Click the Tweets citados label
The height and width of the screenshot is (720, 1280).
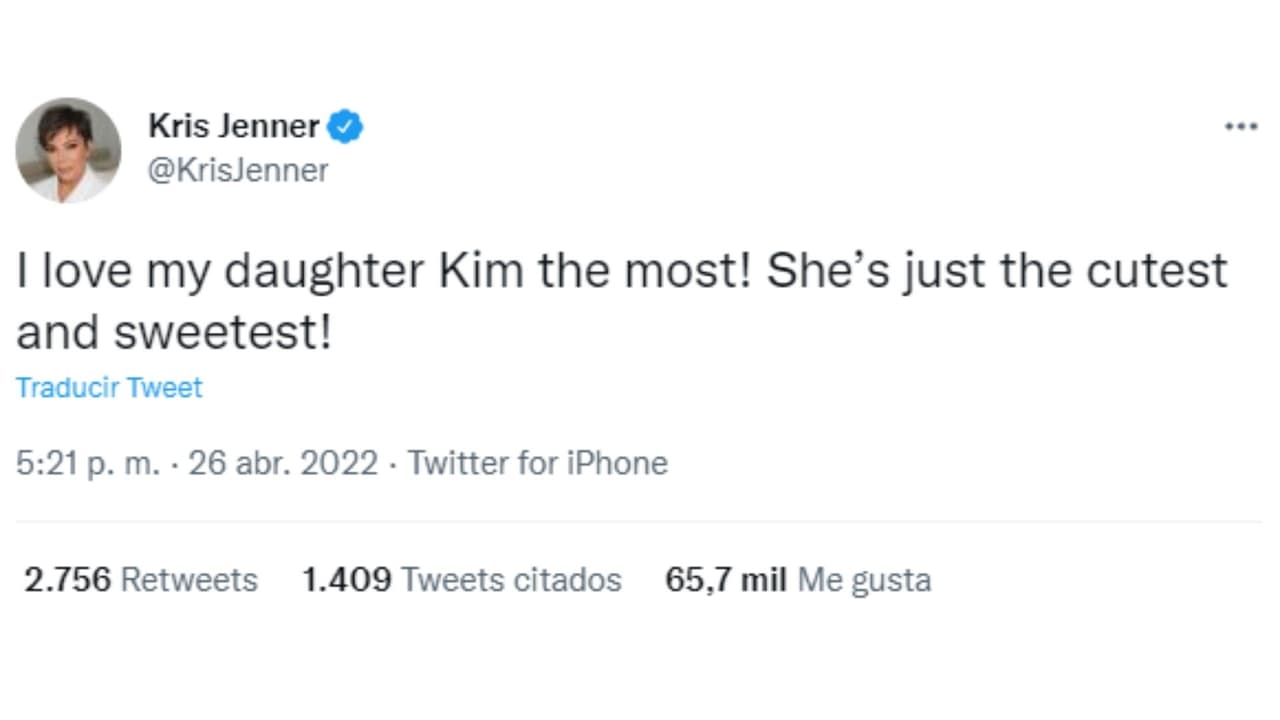click(x=510, y=579)
